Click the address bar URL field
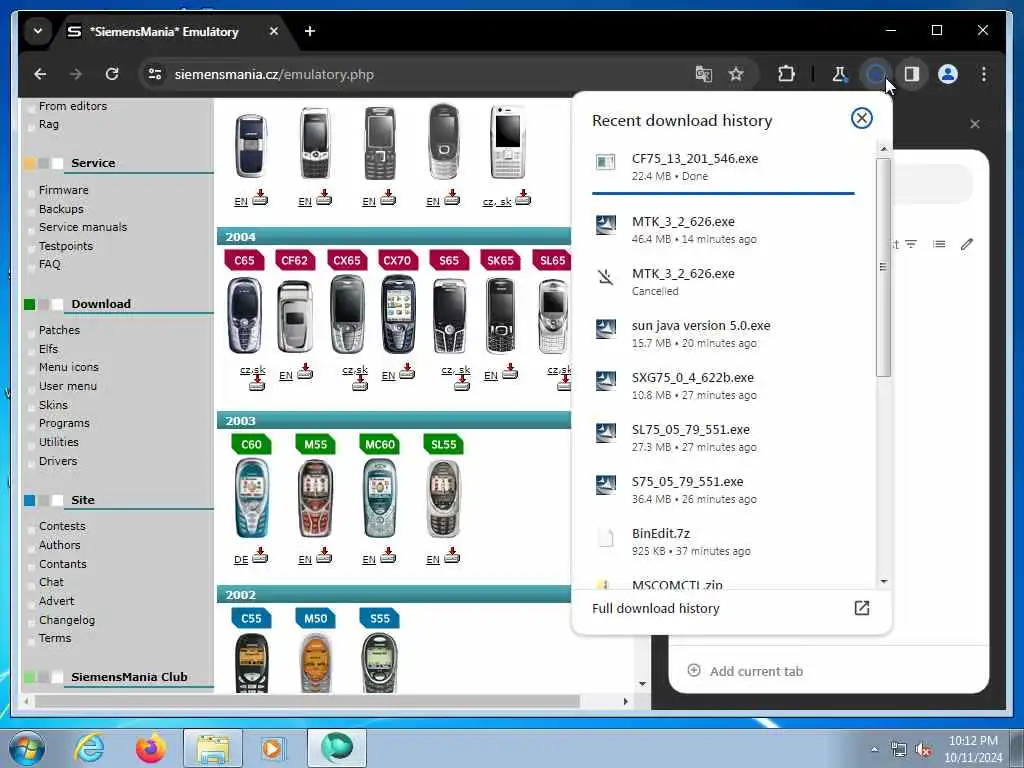This screenshot has width=1024, height=768. tap(418, 74)
